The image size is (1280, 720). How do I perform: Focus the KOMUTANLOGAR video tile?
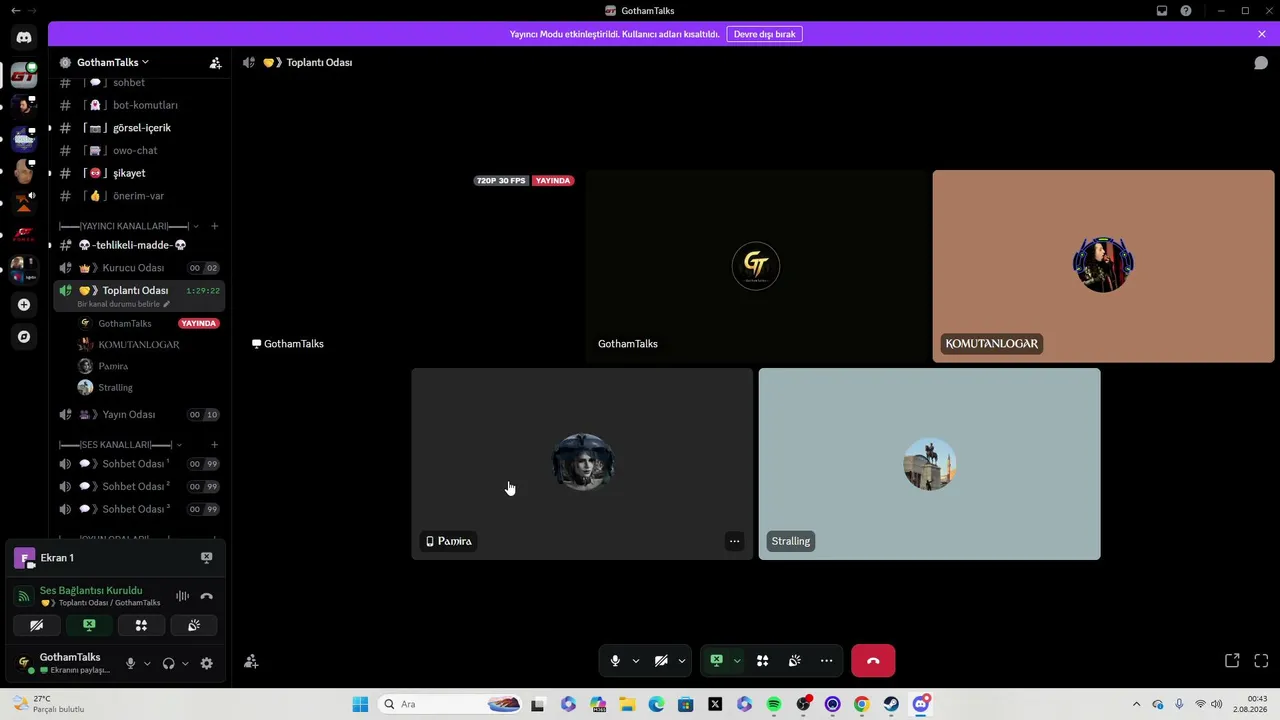(x=1103, y=266)
